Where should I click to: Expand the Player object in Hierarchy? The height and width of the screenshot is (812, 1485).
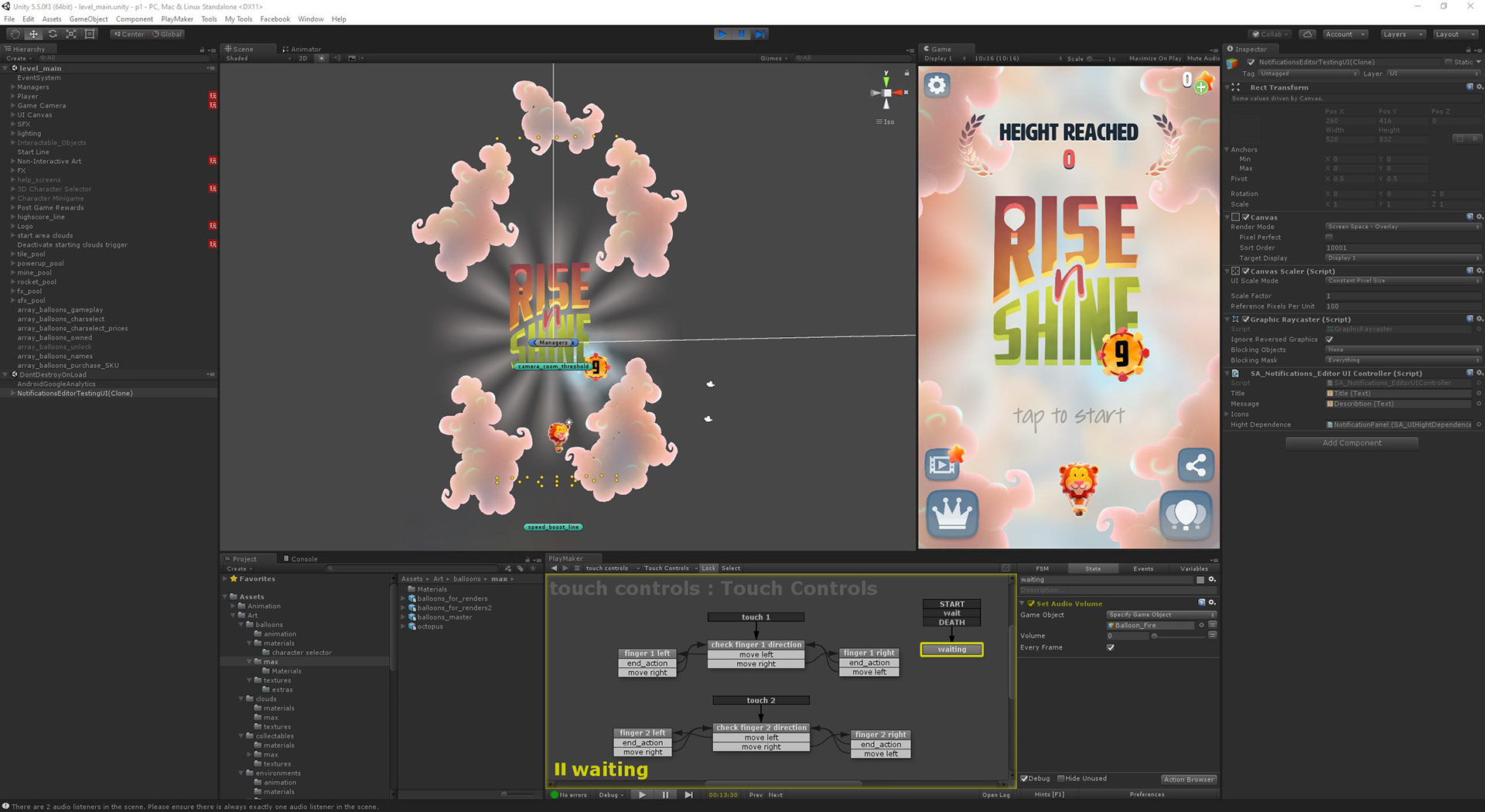tap(12, 97)
